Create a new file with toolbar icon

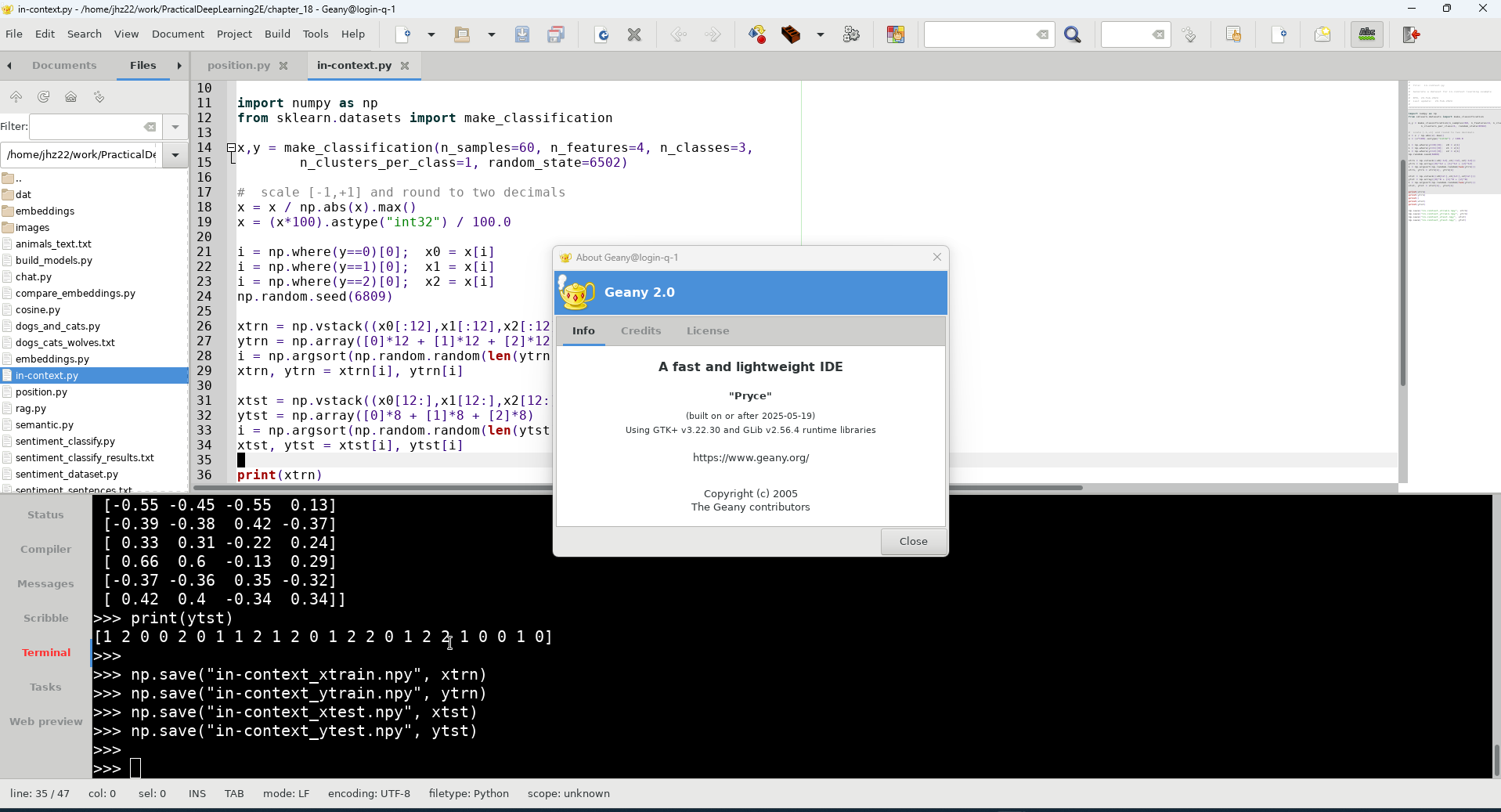(x=403, y=34)
